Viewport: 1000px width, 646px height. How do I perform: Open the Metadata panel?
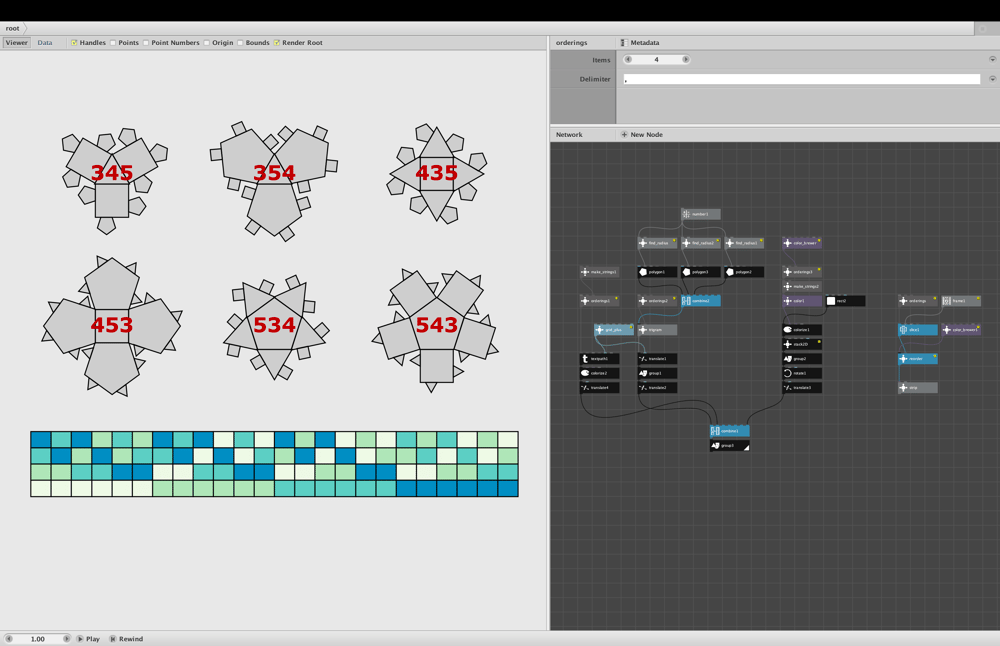tap(640, 43)
